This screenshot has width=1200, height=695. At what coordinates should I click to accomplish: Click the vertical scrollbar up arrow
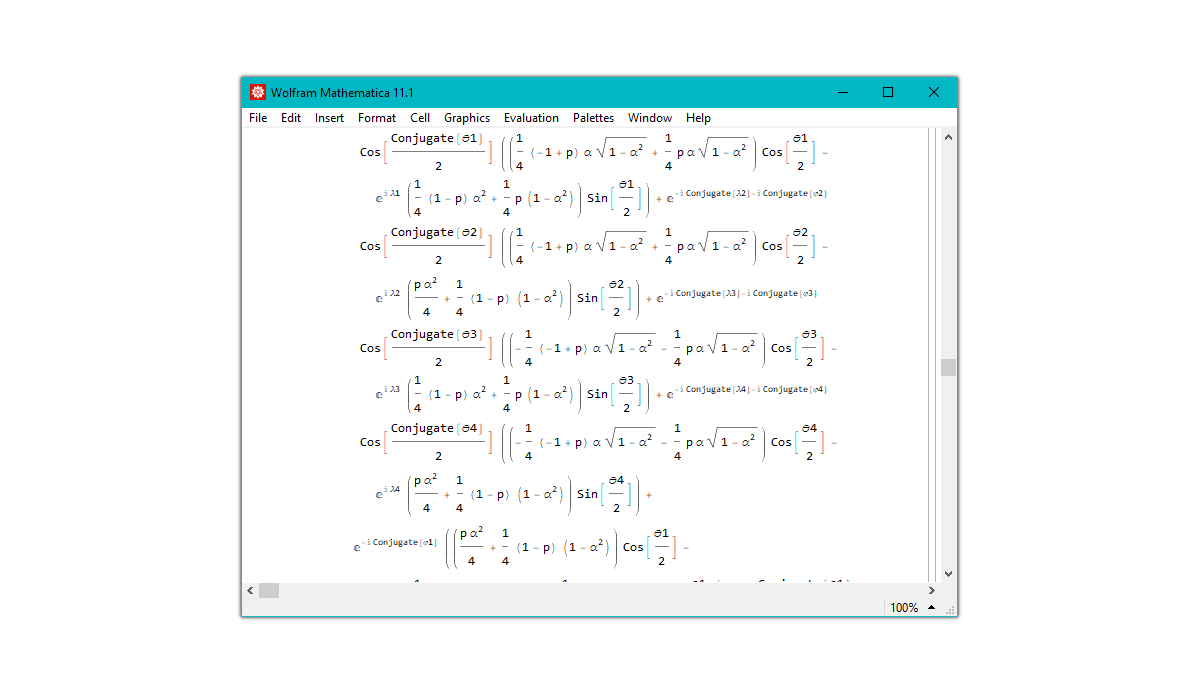pyautogui.click(x=948, y=137)
